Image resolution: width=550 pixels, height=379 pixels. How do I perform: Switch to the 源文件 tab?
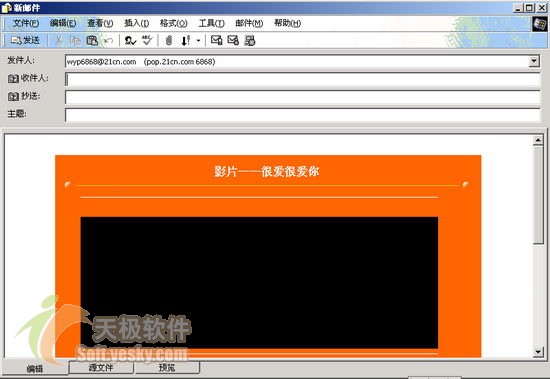coord(101,367)
